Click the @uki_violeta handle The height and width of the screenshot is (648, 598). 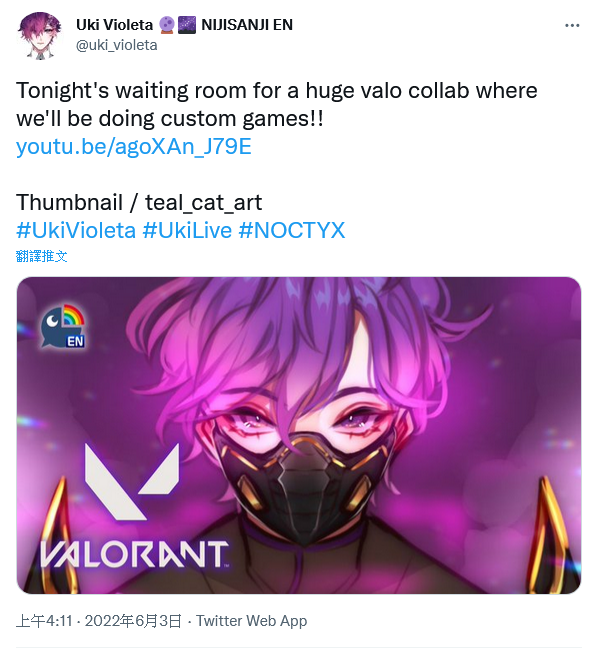[x=117, y=45]
